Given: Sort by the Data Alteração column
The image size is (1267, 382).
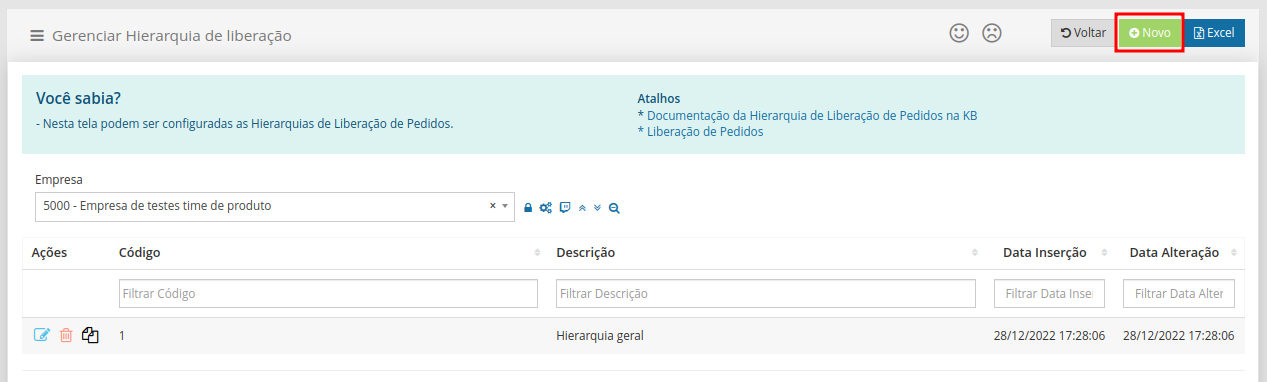Looking at the screenshot, I should 1180,253.
